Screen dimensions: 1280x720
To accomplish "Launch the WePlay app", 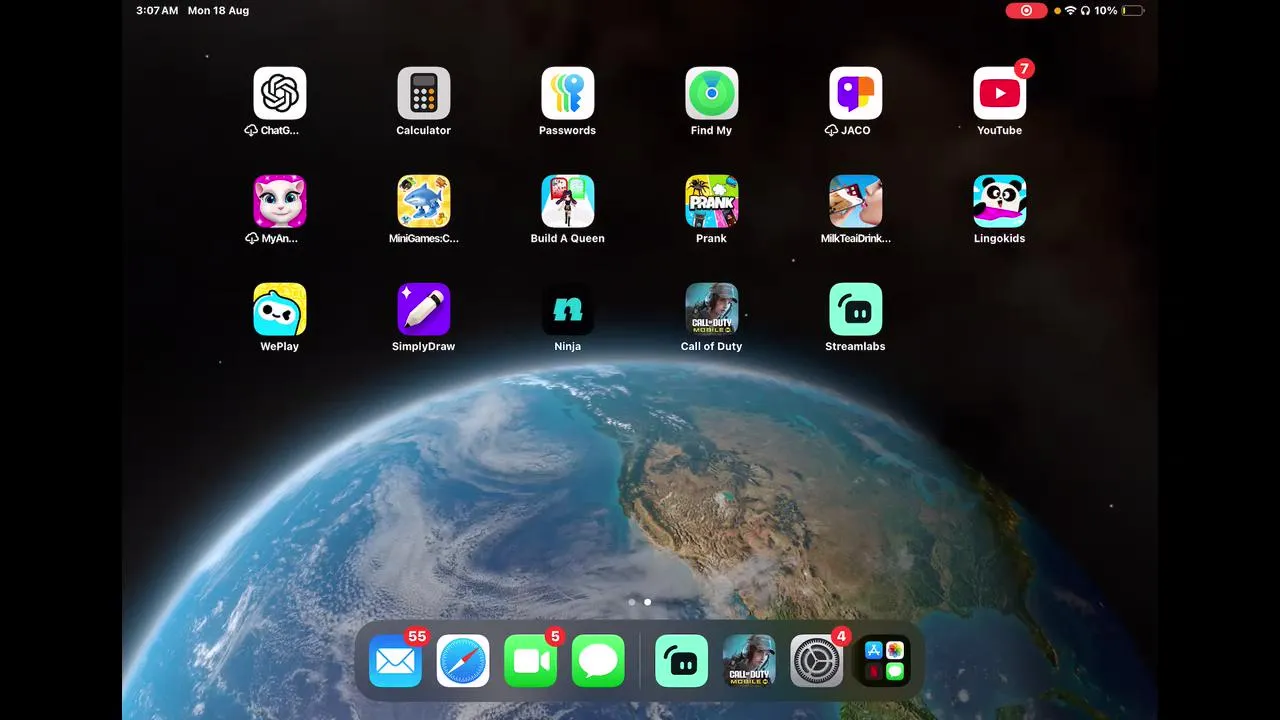I will click(280, 309).
